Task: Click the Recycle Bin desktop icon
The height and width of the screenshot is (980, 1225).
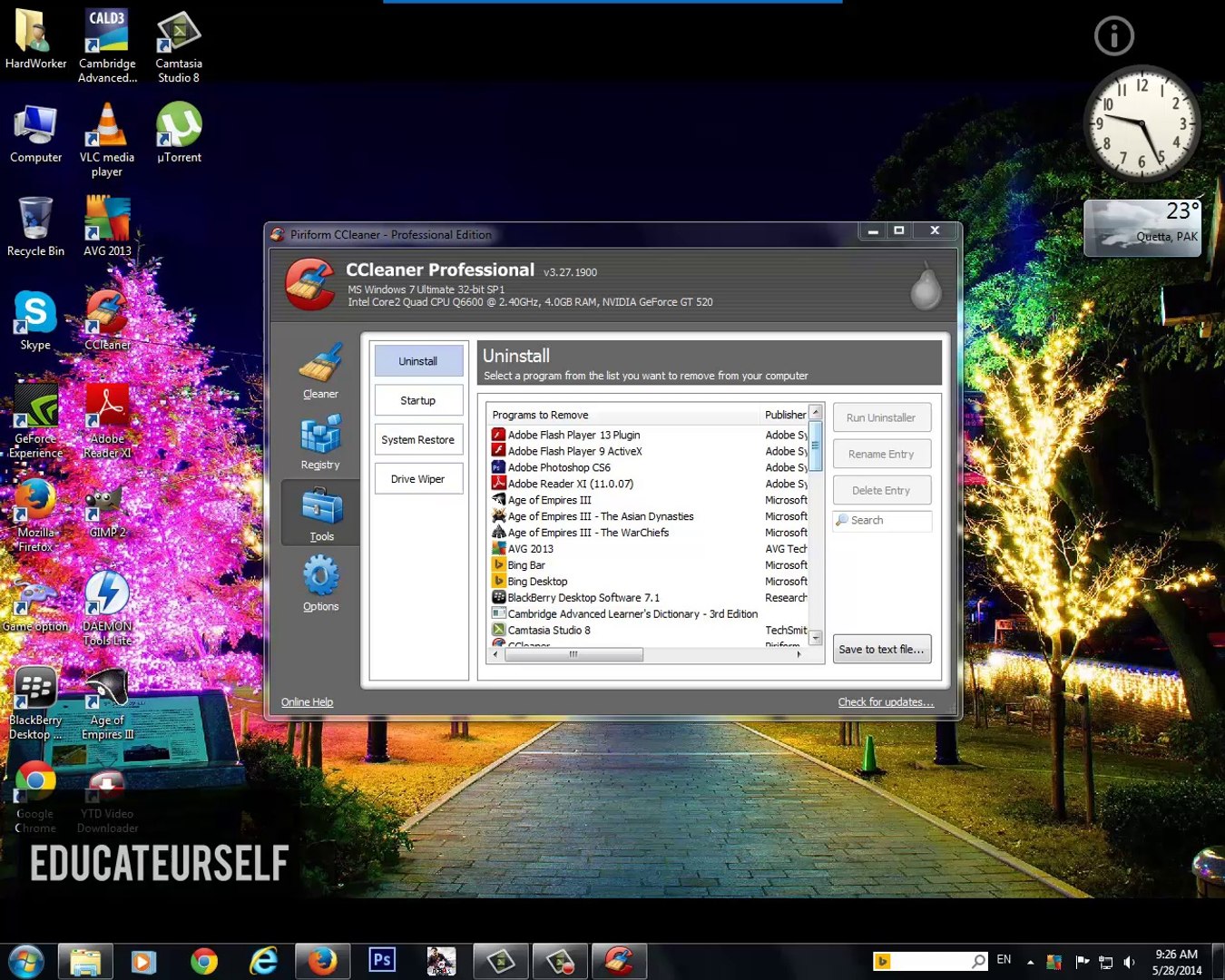Action: [35, 227]
